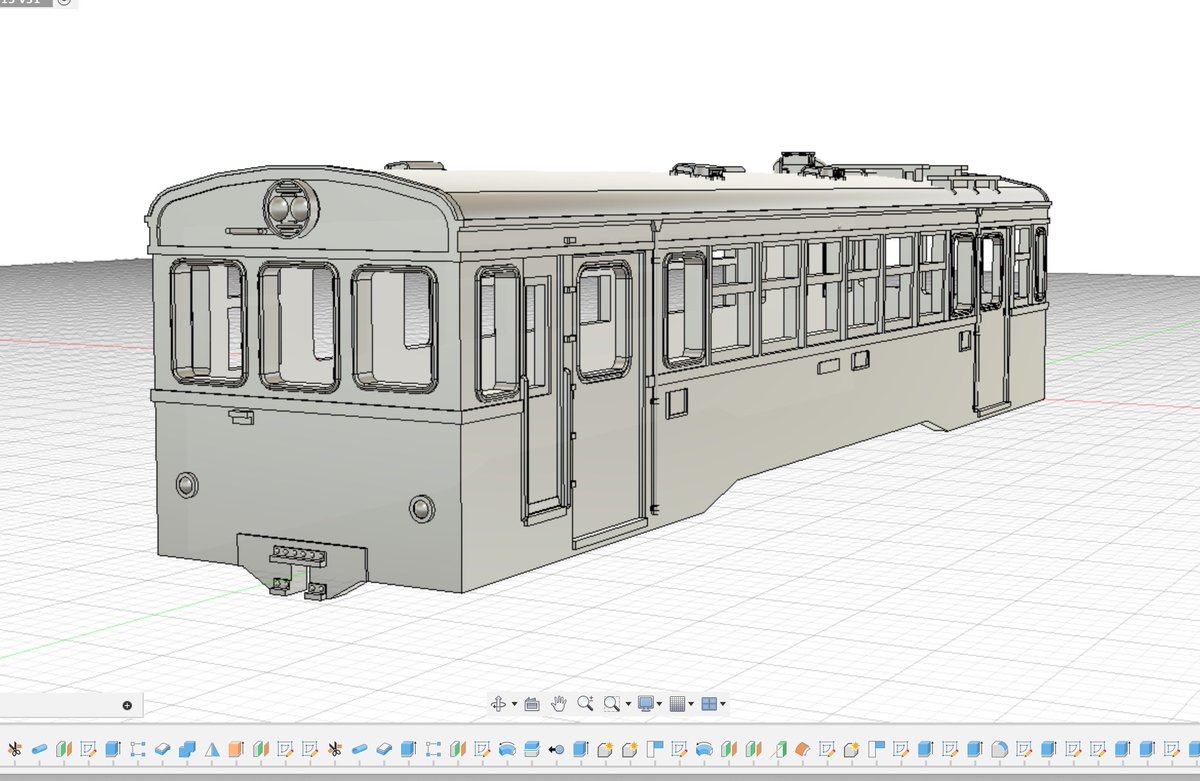The width and height of the screenshot is (1200, 781).
Task: Click the Look At camera icon
Action: tap(532, 704)
